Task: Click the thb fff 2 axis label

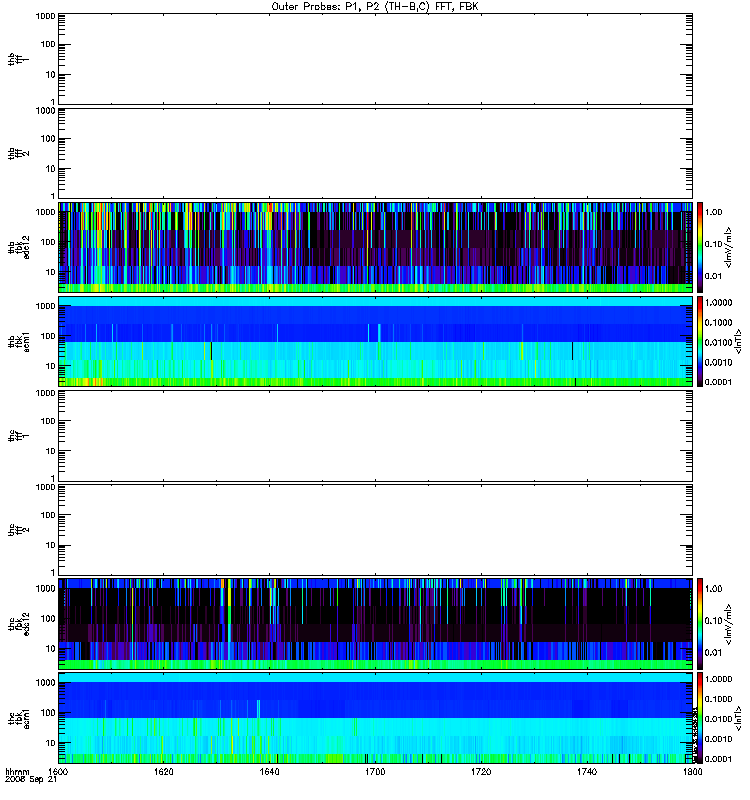Action: (18, 154)
